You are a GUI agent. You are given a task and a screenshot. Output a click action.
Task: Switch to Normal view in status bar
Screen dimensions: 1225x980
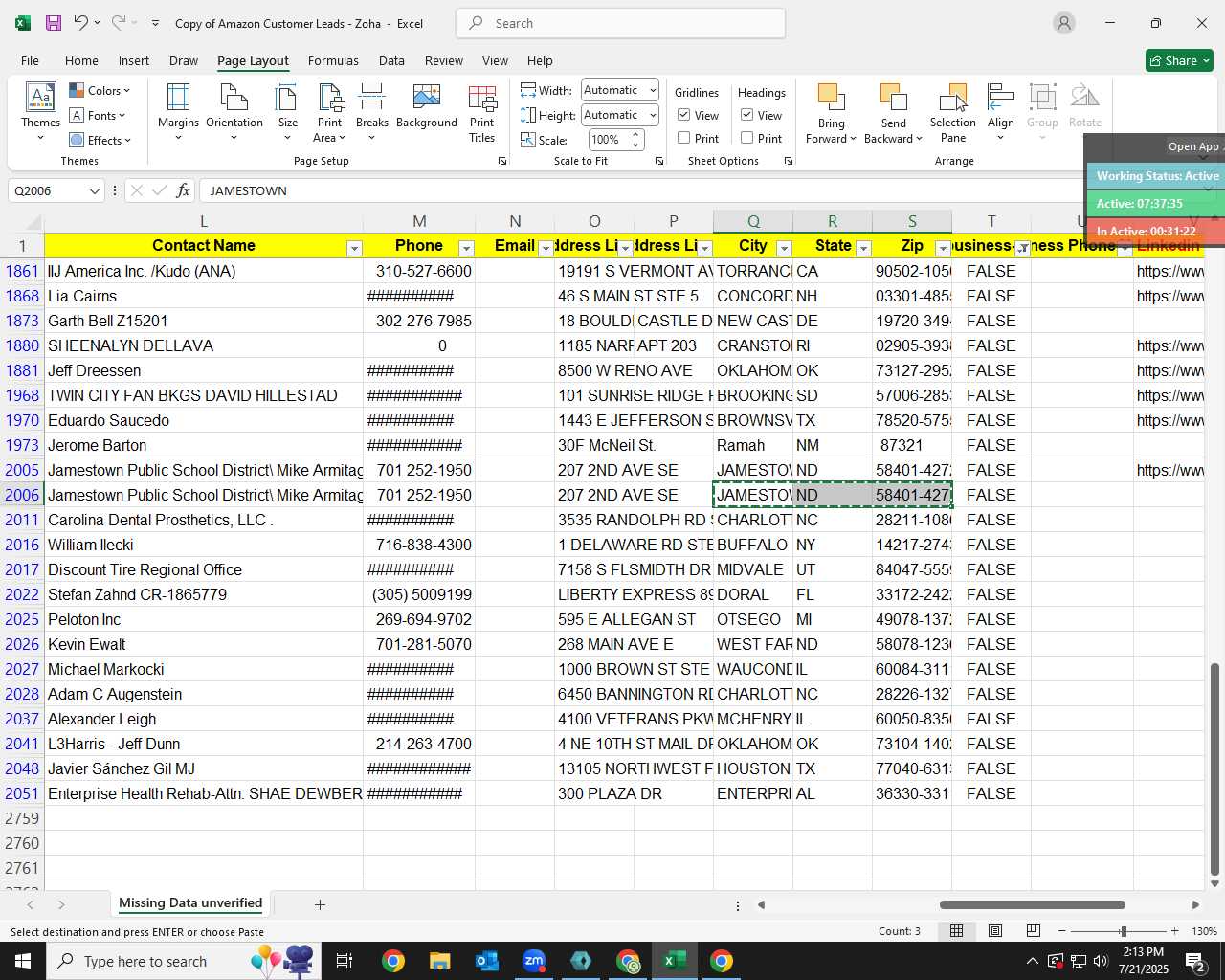tap(956, 931)
